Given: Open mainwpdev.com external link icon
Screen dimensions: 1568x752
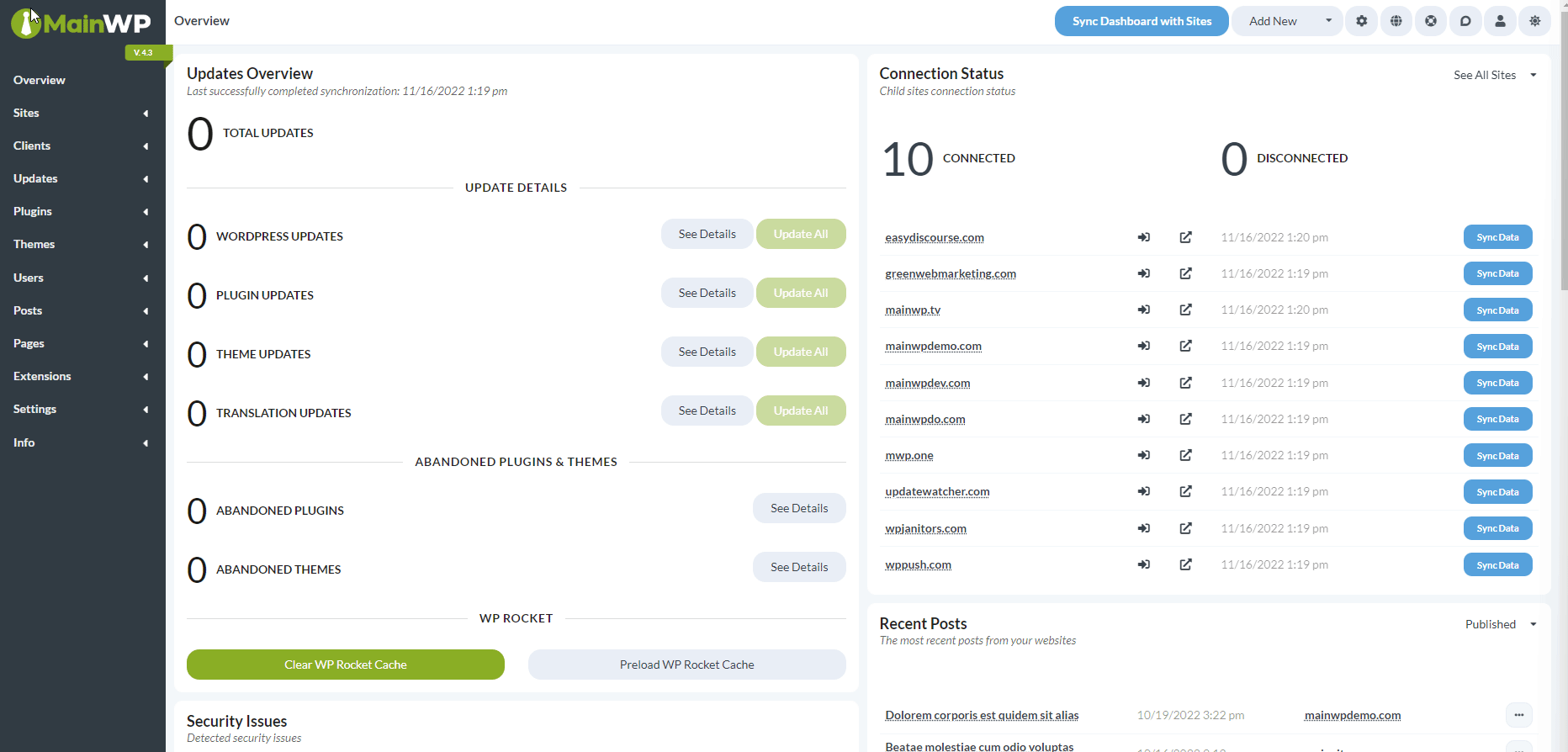Looking at the screenshot, I should click(x=1185, y=383).
